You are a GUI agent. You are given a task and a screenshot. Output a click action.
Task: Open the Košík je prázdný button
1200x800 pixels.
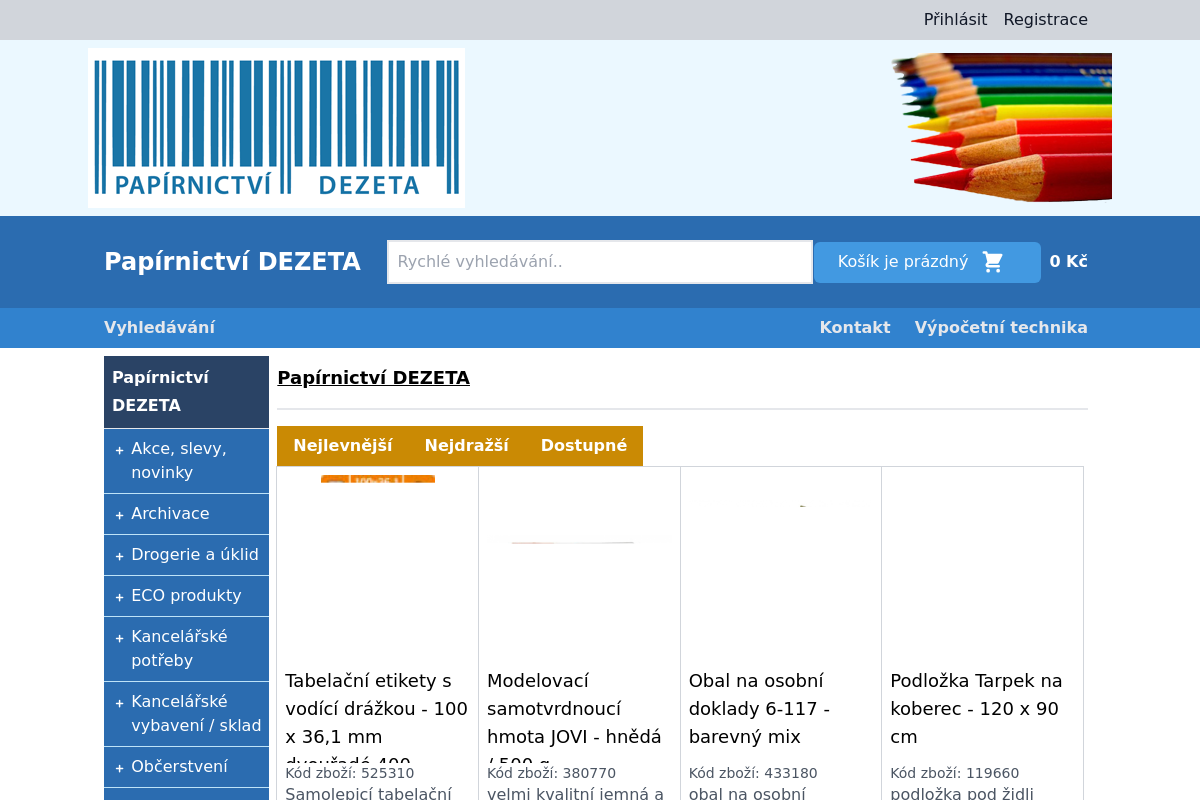point(927,262)
